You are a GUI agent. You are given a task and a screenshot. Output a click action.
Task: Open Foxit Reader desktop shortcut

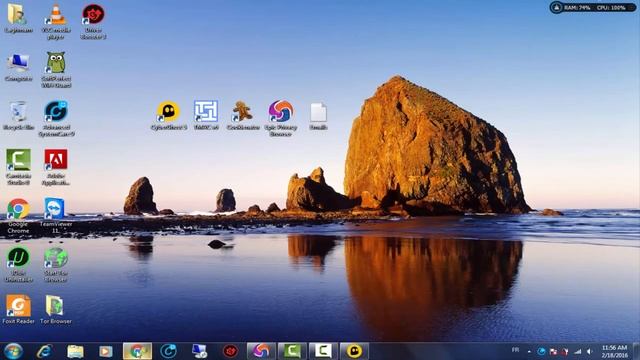coord(18,310)
